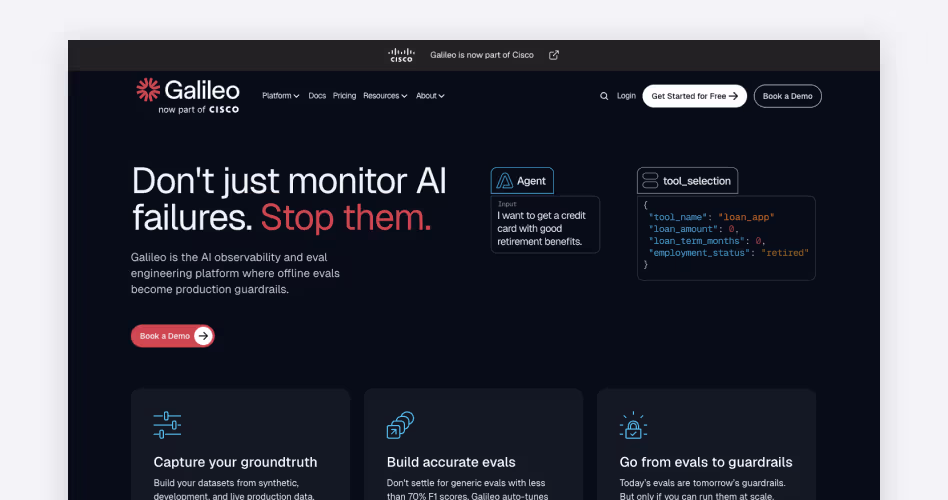Expand the Platform menu chevron

point(296,96)
